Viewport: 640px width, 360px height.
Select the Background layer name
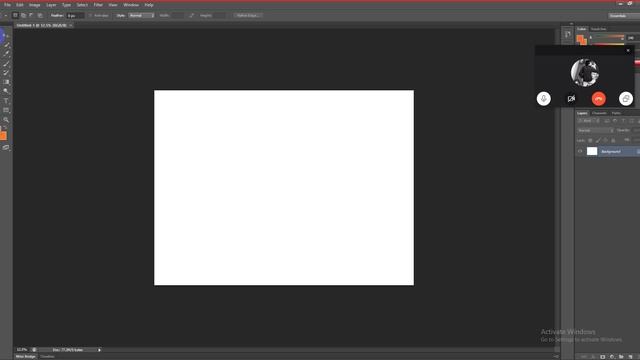pyautogui.click(x=611, y=151)
